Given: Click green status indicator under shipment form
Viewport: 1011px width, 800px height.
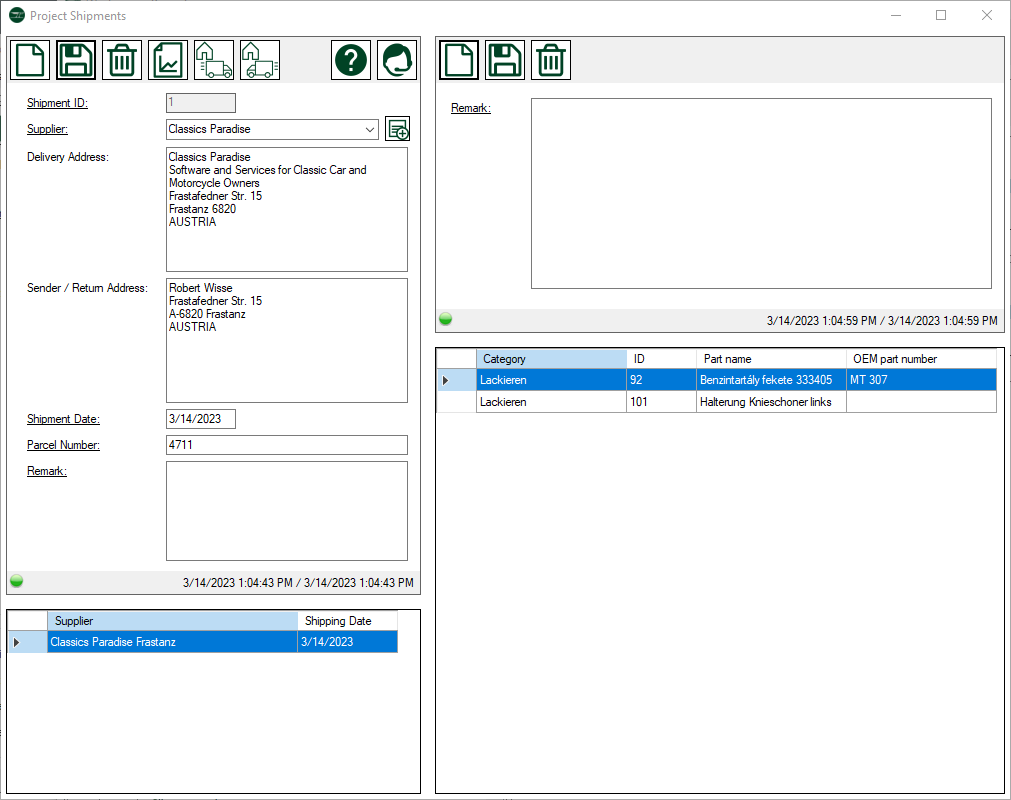Looking at the screenshot, I should coord(17,581).
